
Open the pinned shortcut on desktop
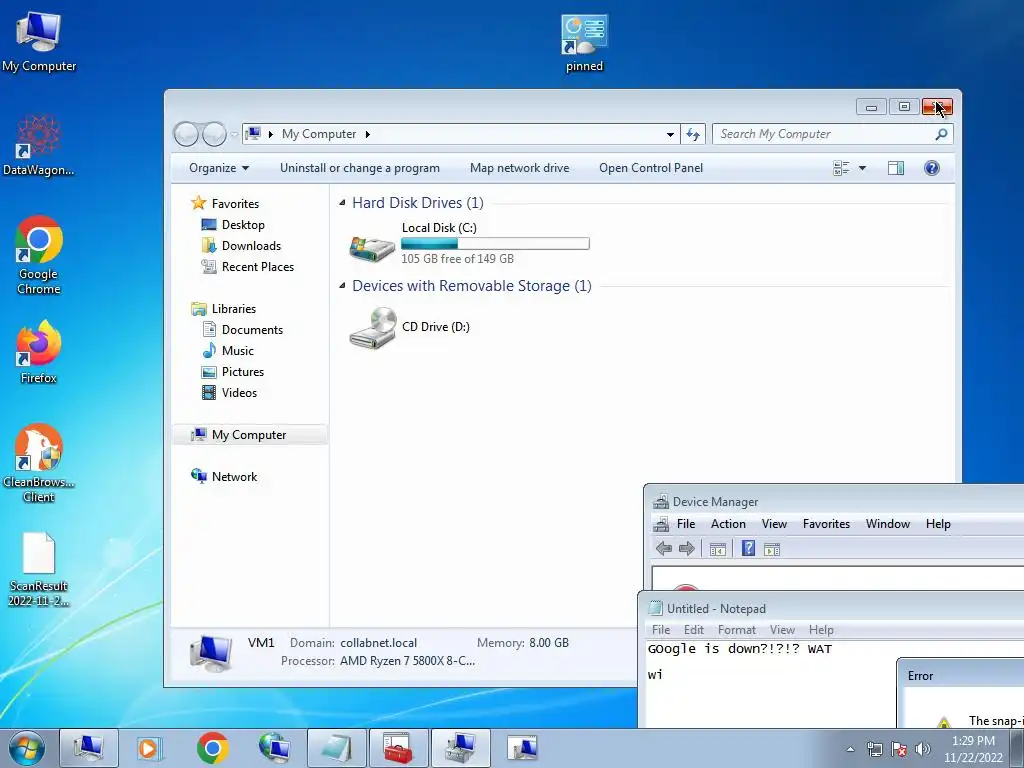pos(584,42)
